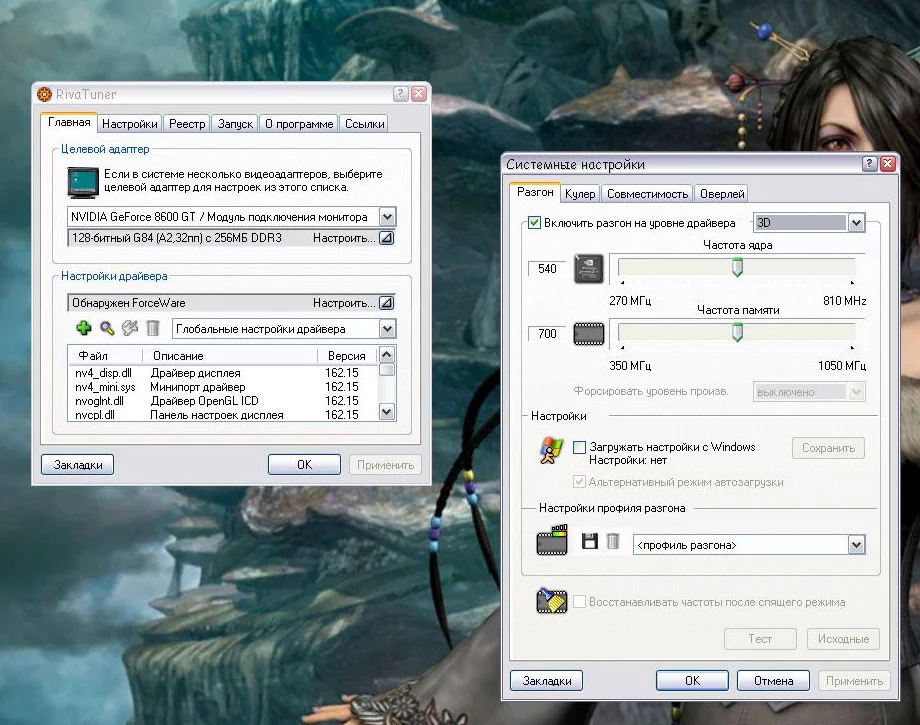Enable loading settings with Windows checkbox
This screenshot has height=725, width=920.
580,448
